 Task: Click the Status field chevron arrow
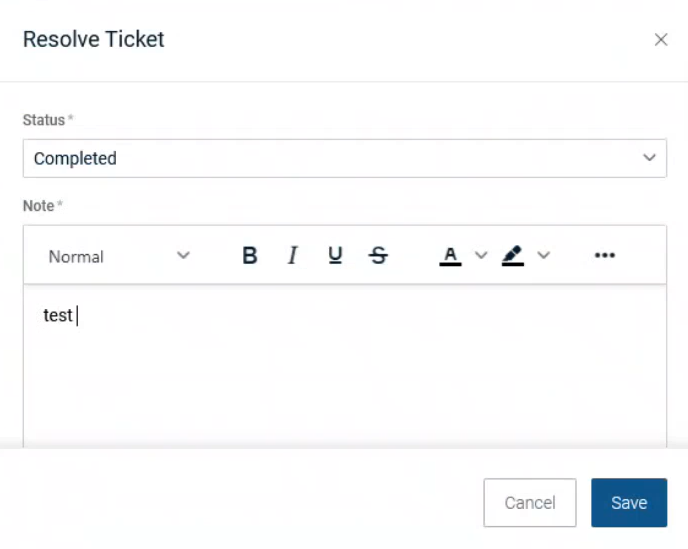tap(650, 158)
